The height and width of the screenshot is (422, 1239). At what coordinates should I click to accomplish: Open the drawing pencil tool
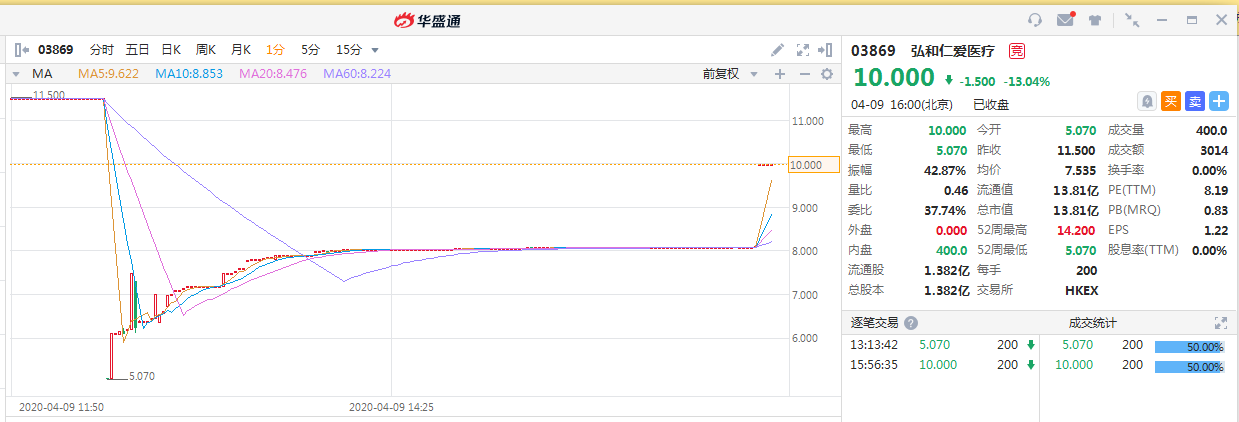click(778, 49)
